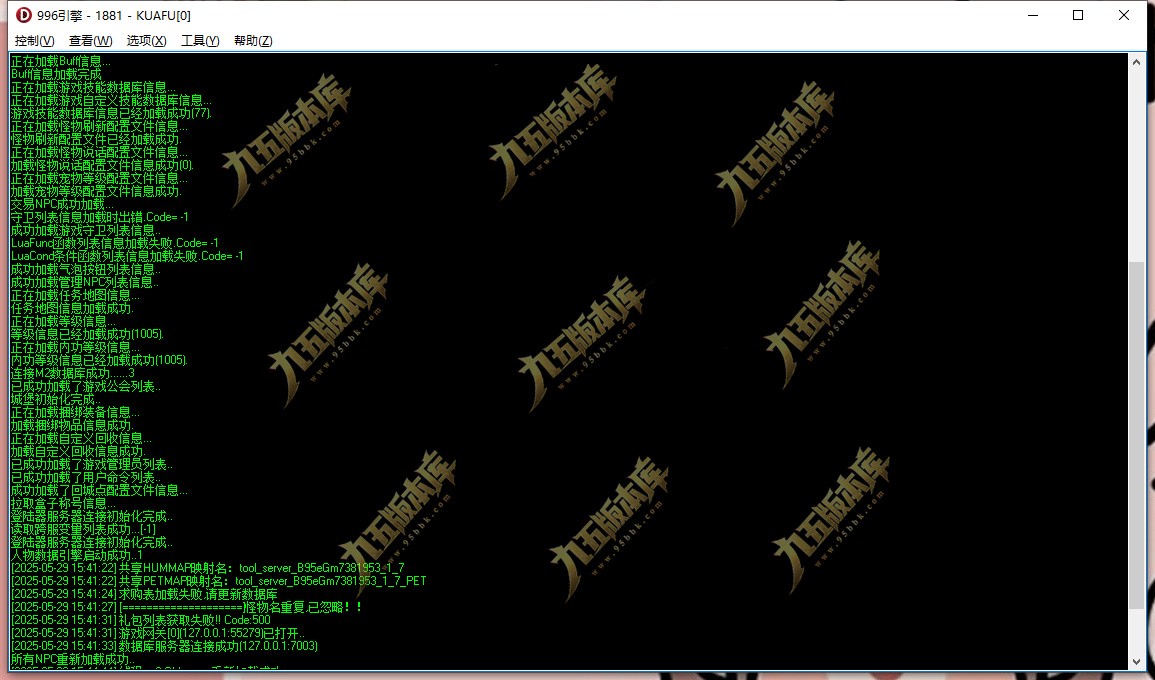
Task: Select the line '所有NPC重新加载成功..'
Action: (x=73, y=659)
